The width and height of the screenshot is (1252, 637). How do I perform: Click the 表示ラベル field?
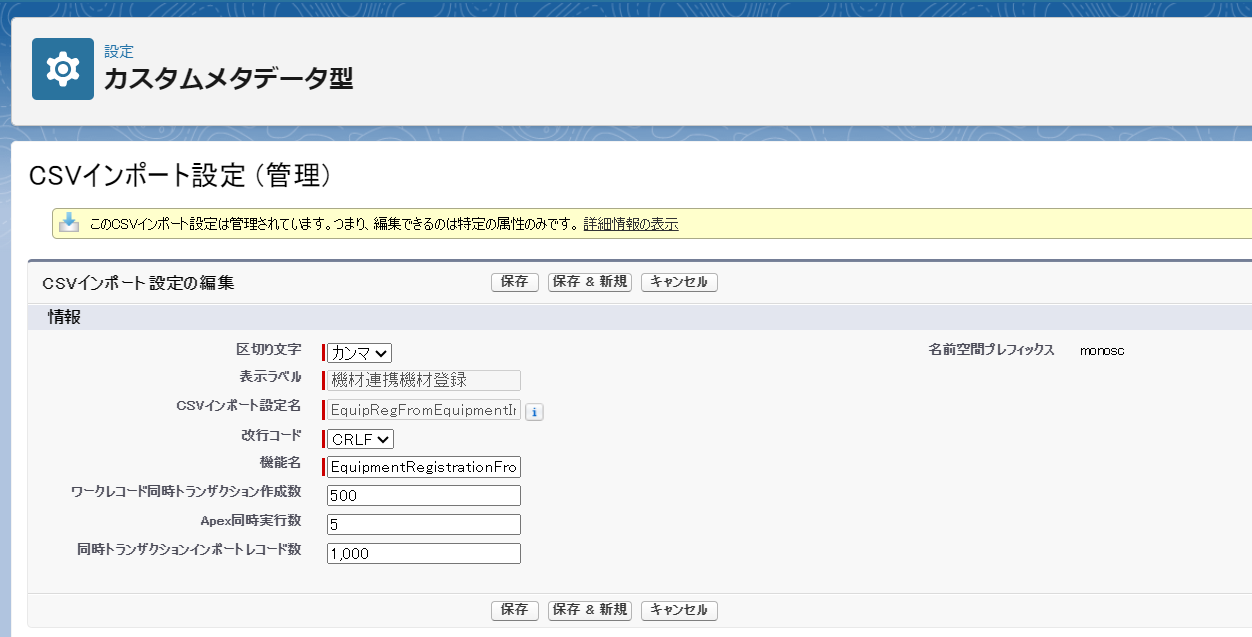[424, 380]
